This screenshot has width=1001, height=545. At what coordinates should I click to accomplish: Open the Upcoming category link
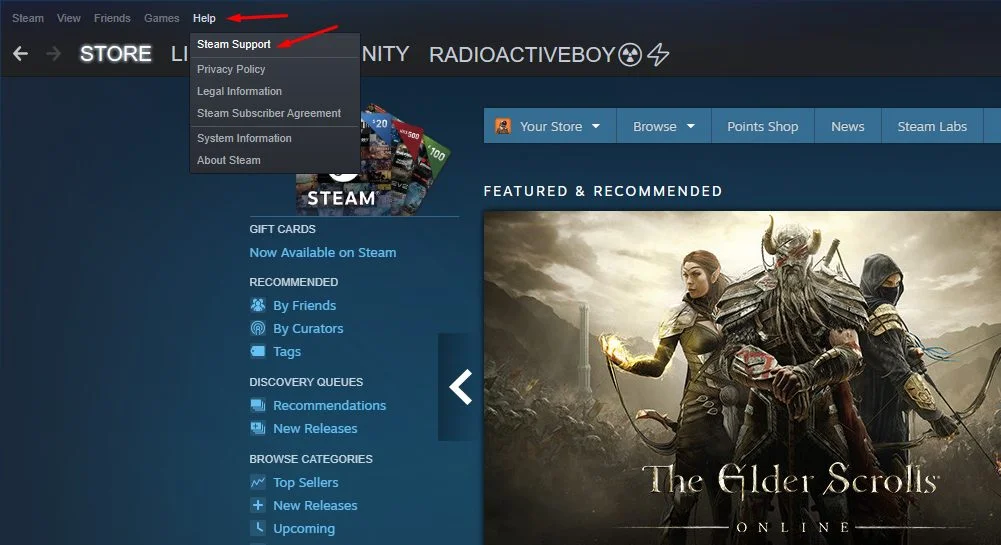(304, 528)
